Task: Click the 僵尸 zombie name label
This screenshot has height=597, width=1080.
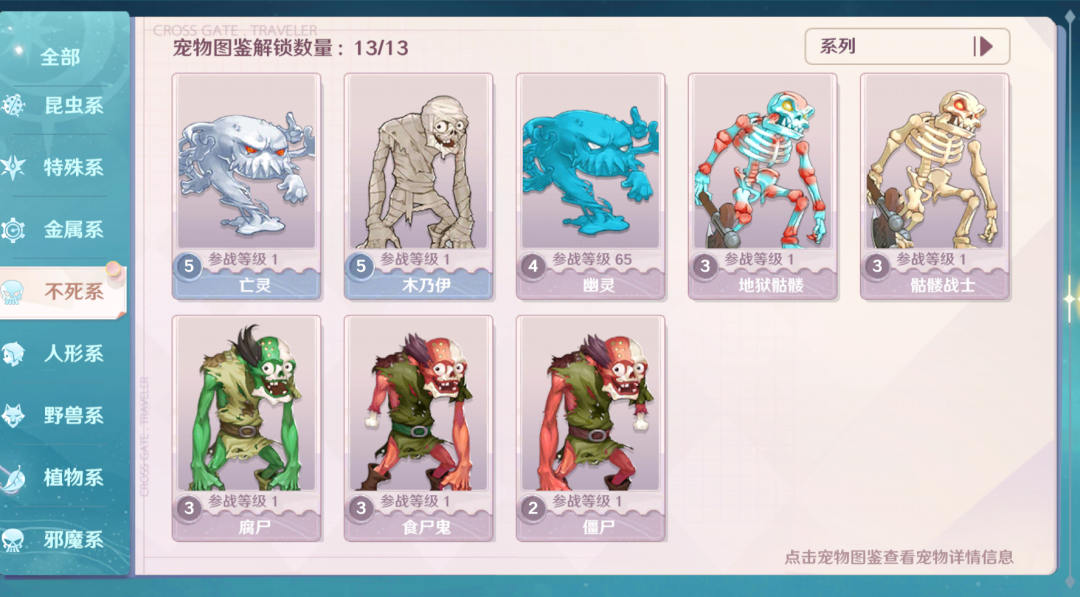Action: (599, 527)
